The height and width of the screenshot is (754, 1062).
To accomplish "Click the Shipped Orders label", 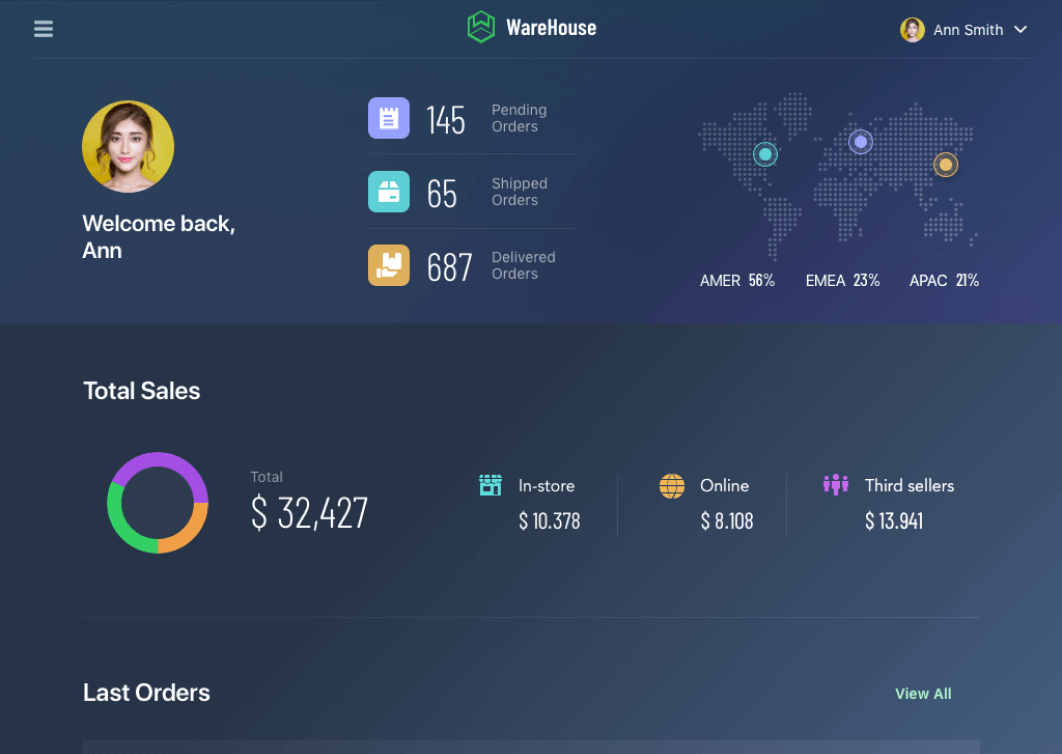I will [519, 192].
